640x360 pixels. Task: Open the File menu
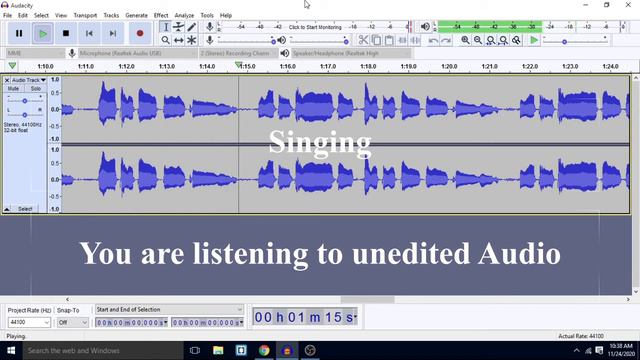pos(7,15)
